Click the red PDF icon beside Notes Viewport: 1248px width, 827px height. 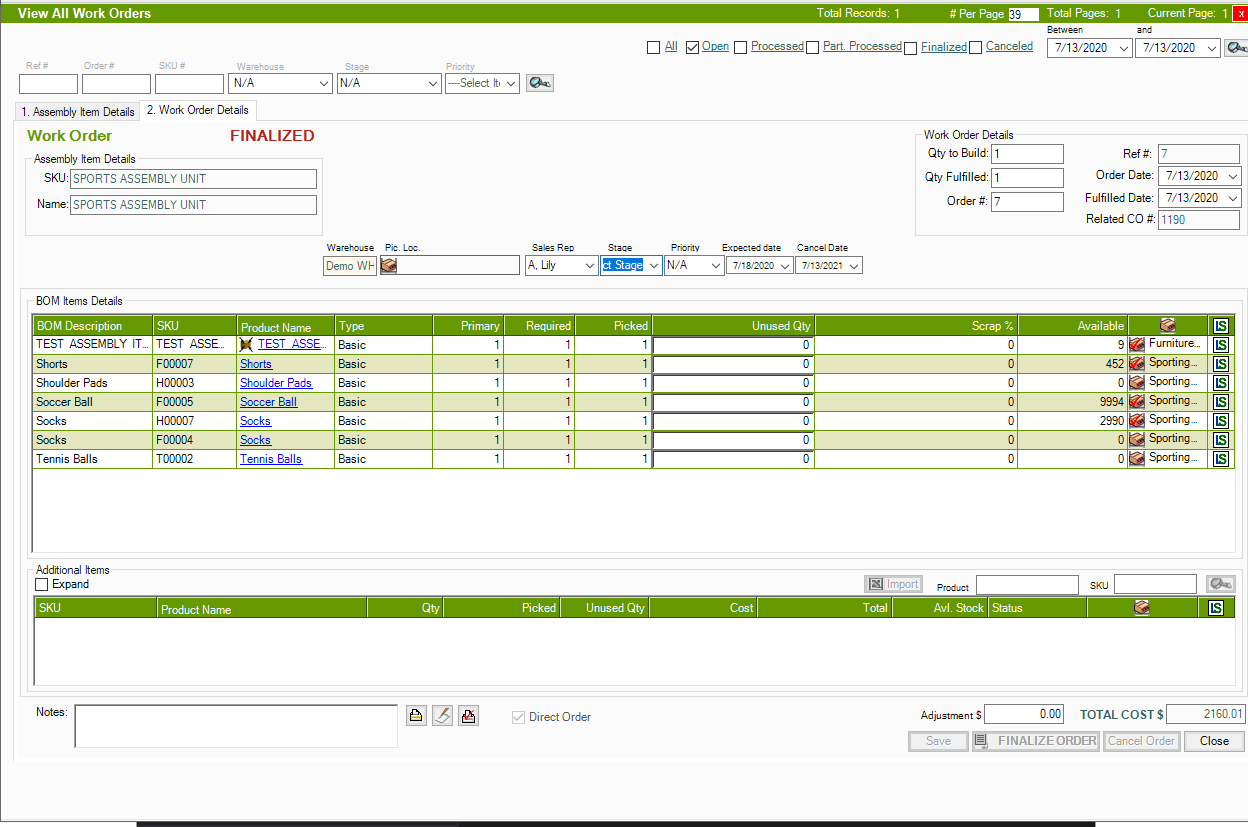coord(468,716)
